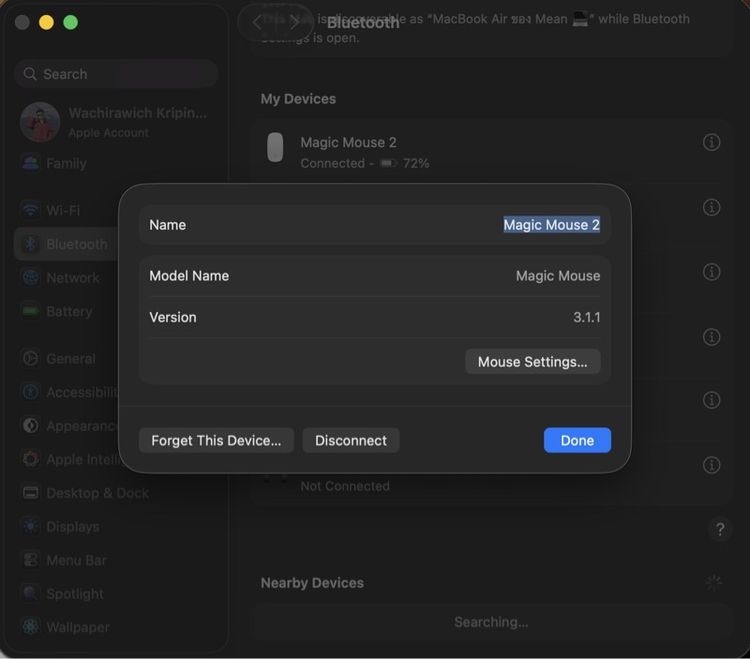The height and width of the screenshot is (659, 750).
Task: Click the Model Name value Magic Mouse
Action: point(558,276)
